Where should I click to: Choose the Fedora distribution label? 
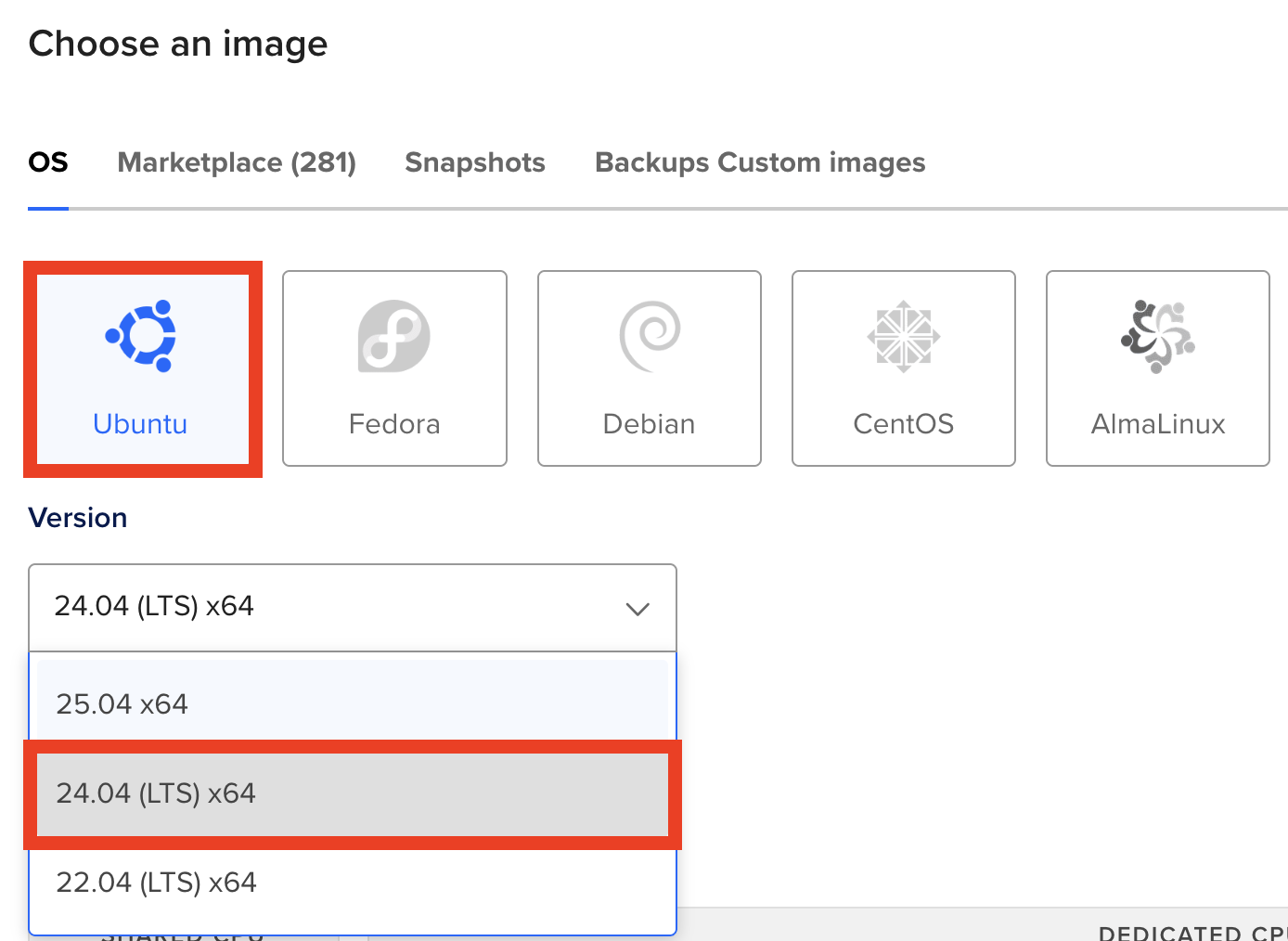click(x=394, y=424)
